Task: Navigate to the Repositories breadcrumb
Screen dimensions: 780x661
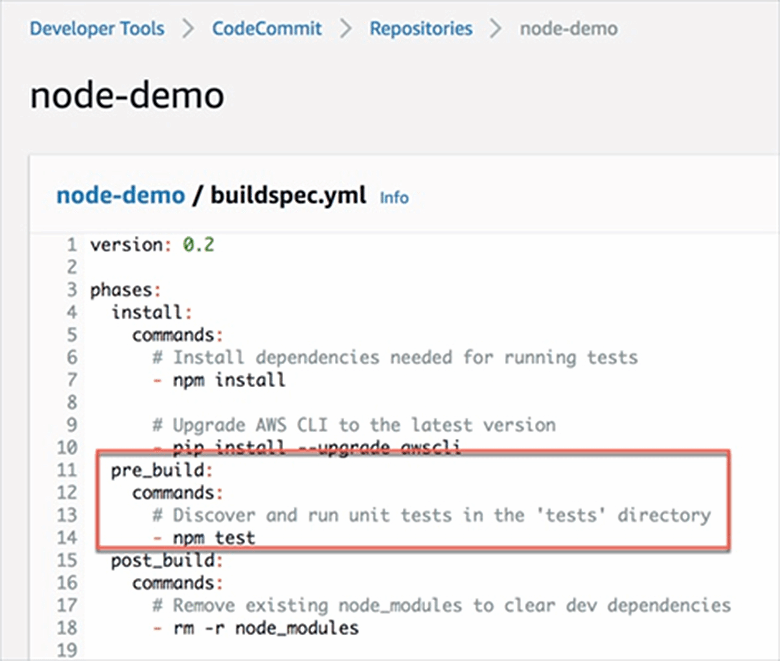Action: (x=421, y=28)
